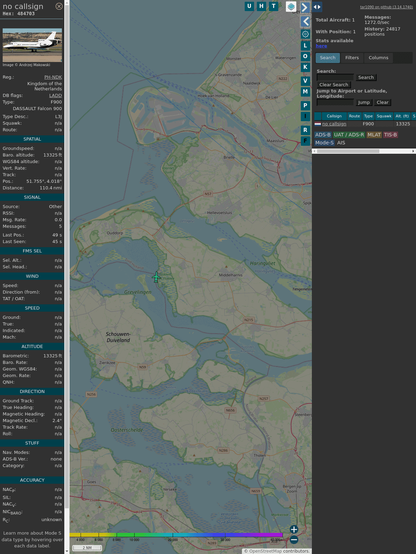The width and height of the screenshot is (416, 554).
Task: Zoom out the map with minus
Action: click(x=294, y=540)
